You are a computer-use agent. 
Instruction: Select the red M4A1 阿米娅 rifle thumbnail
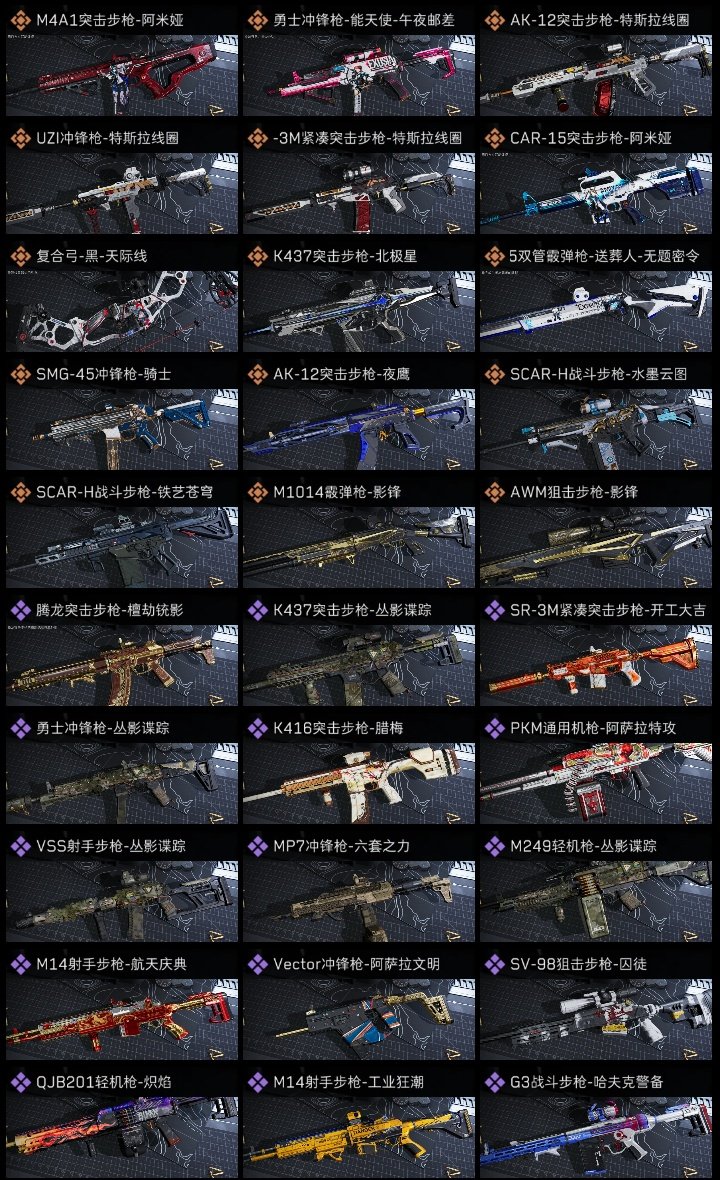coord(122,75)
